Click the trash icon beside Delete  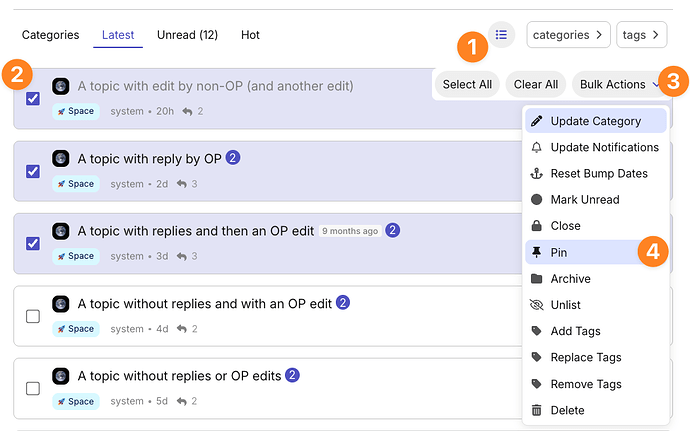(536, 410)
